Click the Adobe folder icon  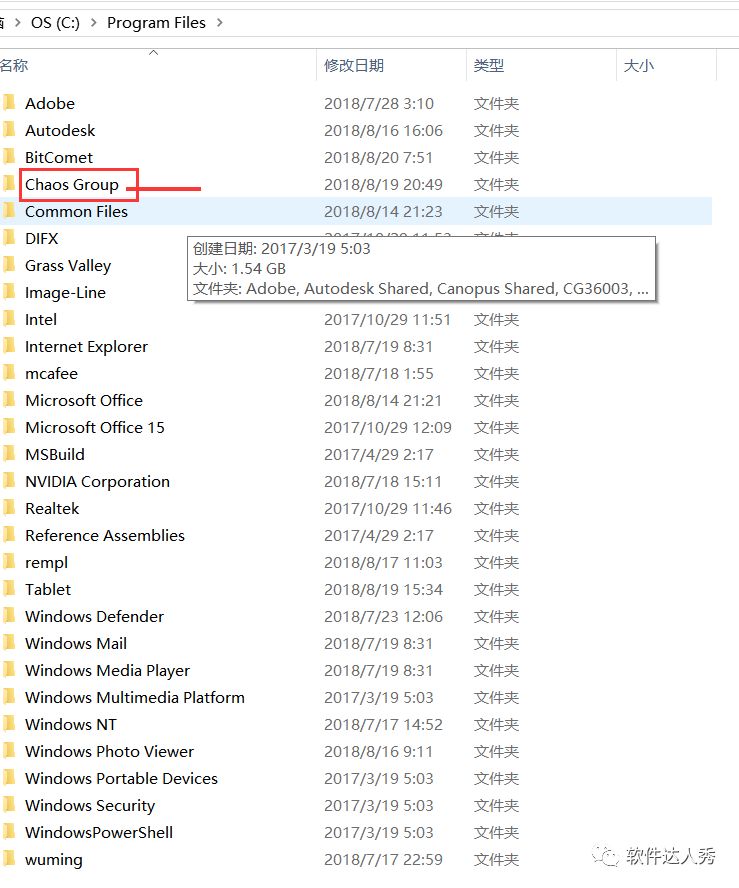pos(8,103)
